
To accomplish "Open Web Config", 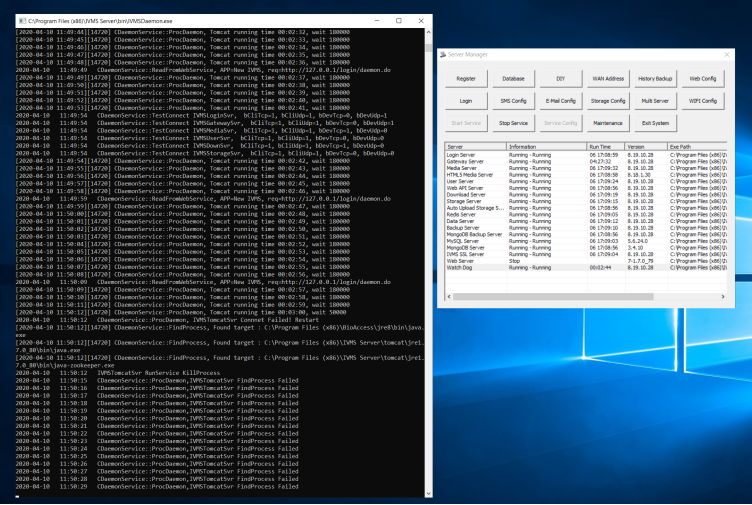I will coord(703,79).
